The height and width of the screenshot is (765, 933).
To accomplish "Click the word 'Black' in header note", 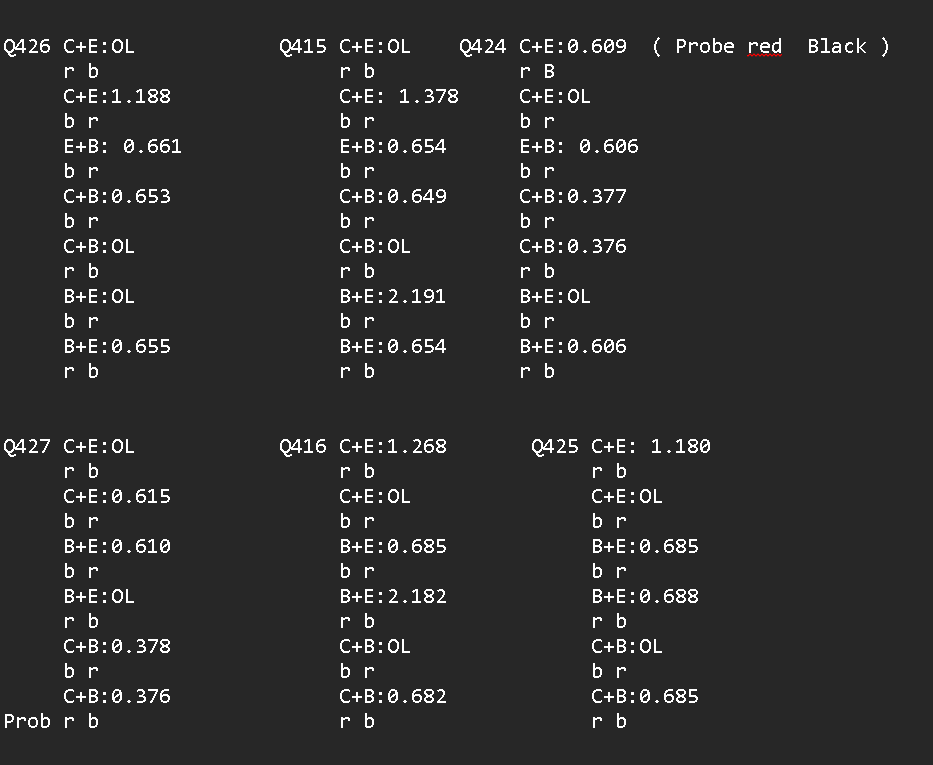I will (837, 46).
